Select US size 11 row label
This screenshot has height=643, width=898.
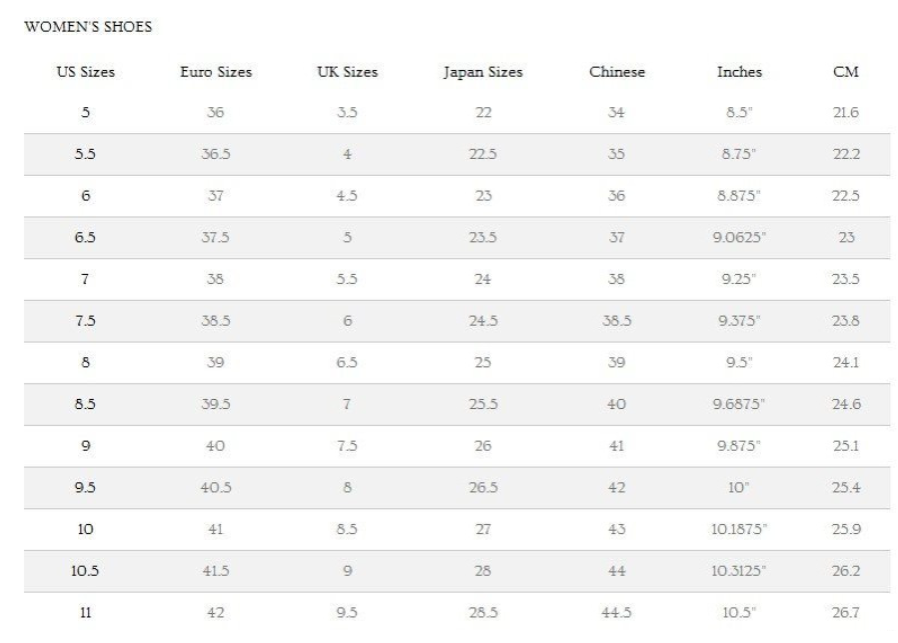pyautogui.click(x=85, y=612)
